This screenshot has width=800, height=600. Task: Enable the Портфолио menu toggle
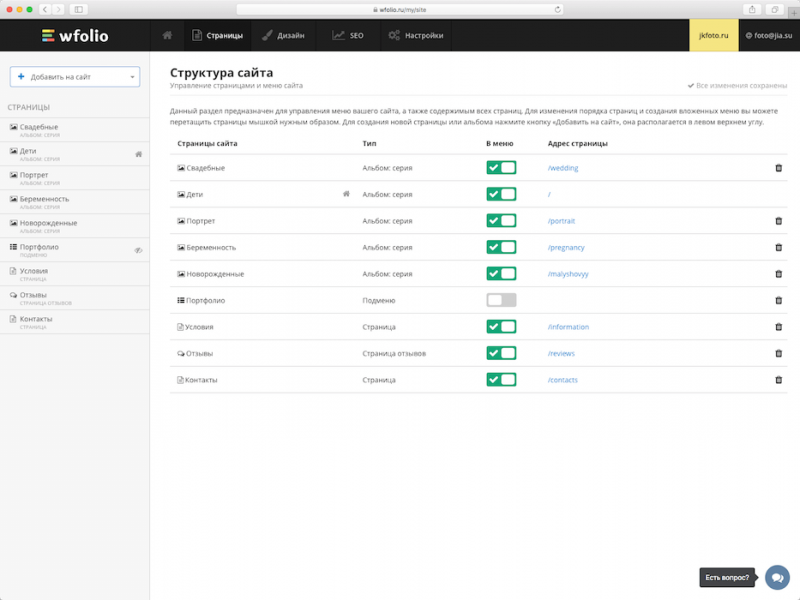pyautogui.click(x=501, y=300)
